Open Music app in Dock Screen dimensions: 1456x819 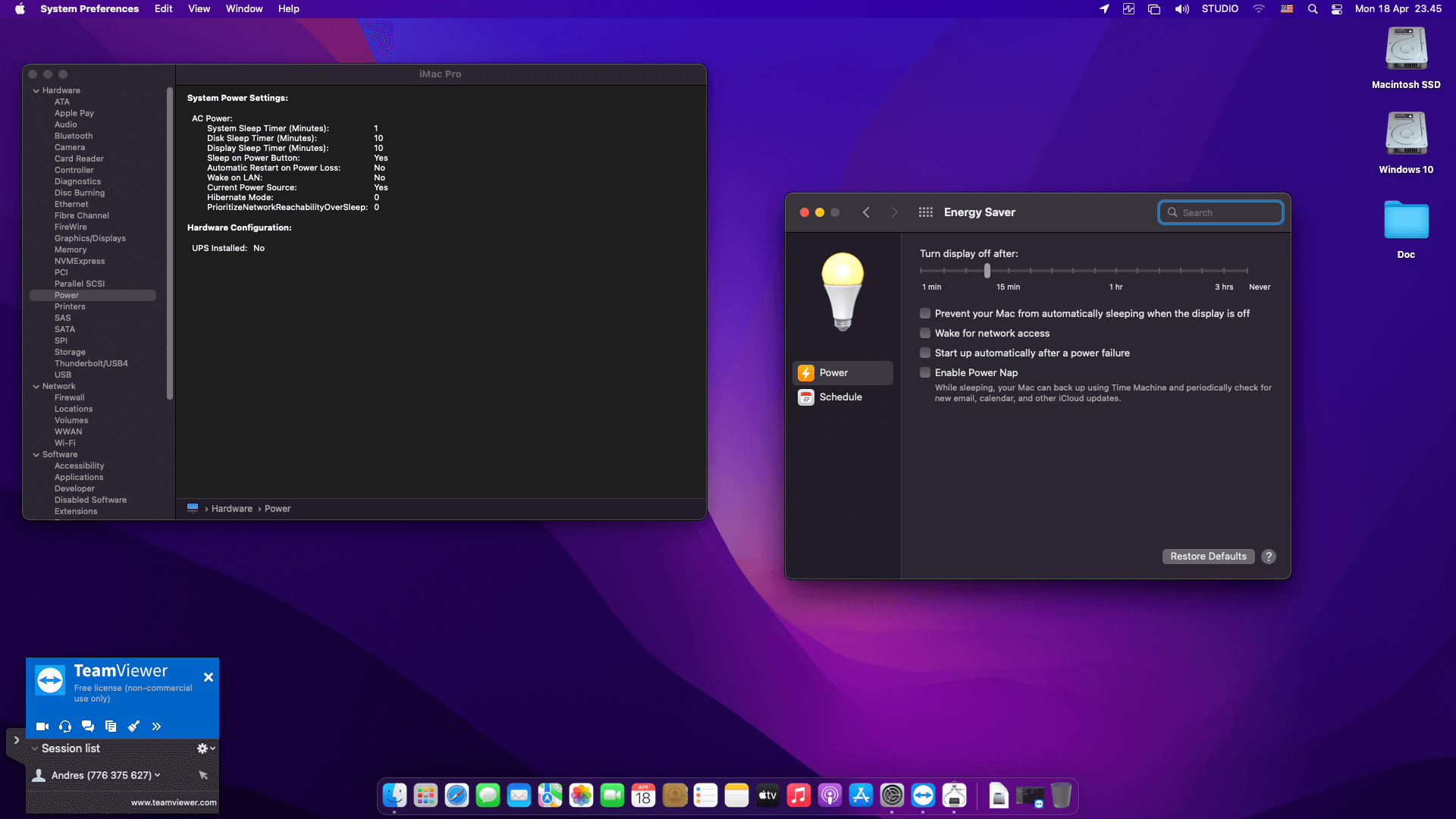click(799, 795)
